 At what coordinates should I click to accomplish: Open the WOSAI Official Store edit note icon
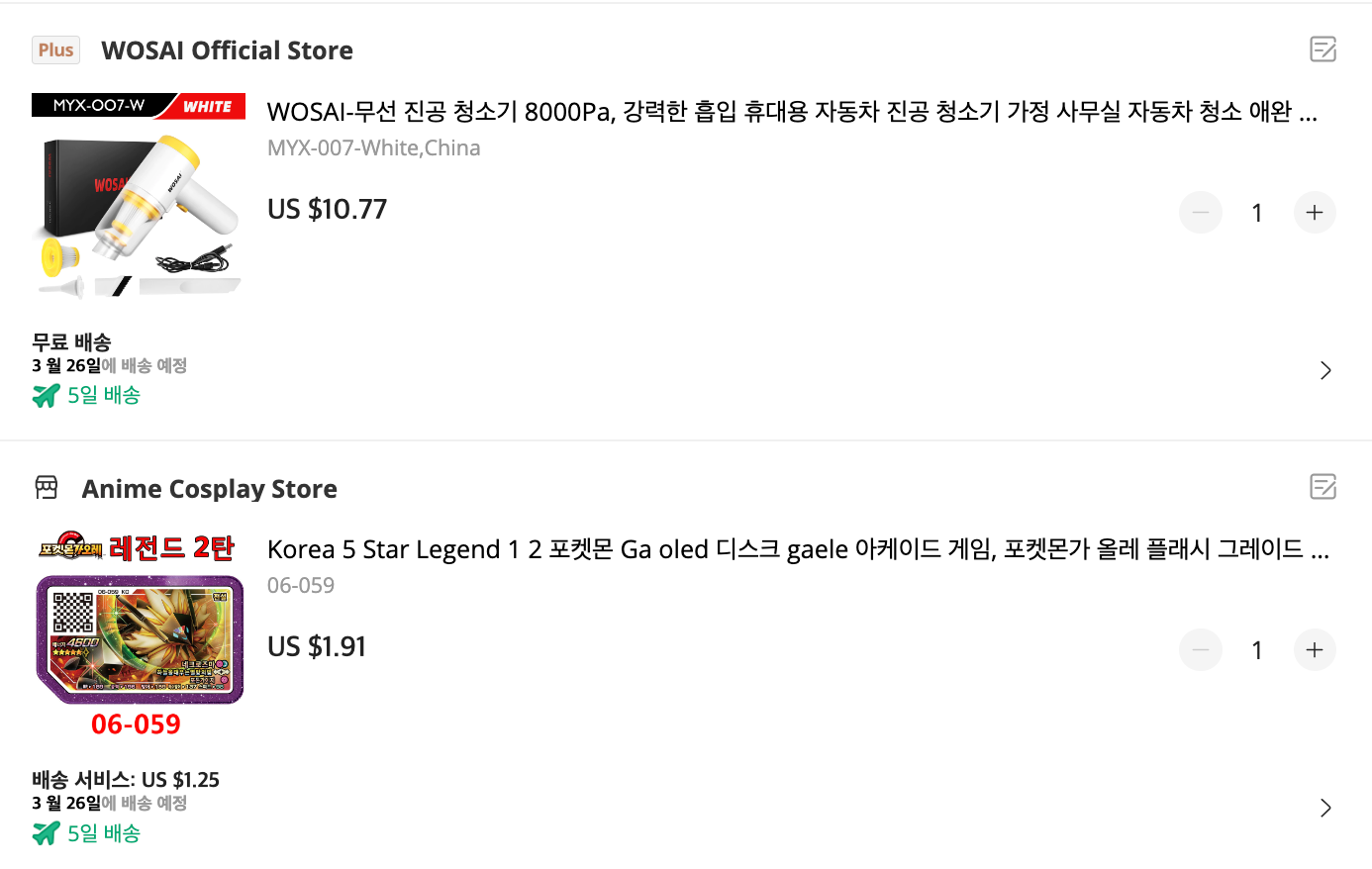pyautogui.click(x=1323, y=48)
